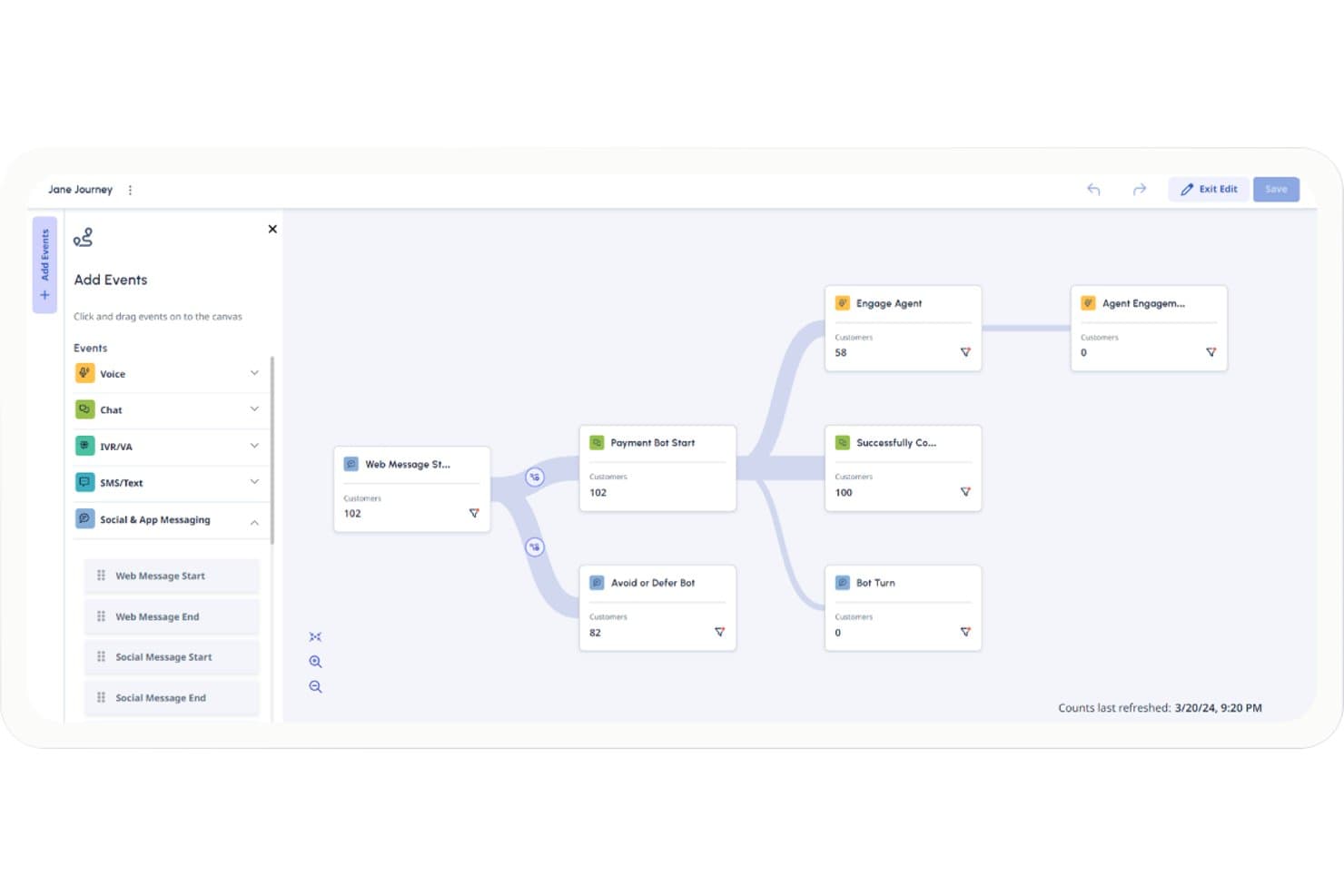Expand the SMS/Text events category
The height and width of the screenshot is (896, 1344).
pos(254,482)
